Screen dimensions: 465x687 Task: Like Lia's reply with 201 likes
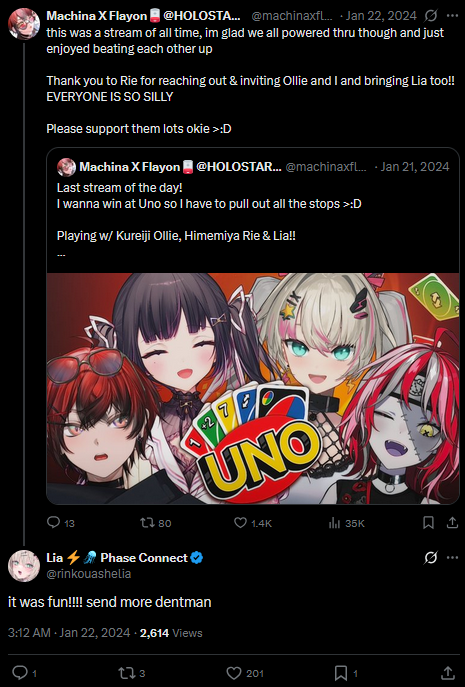[234, 673]
